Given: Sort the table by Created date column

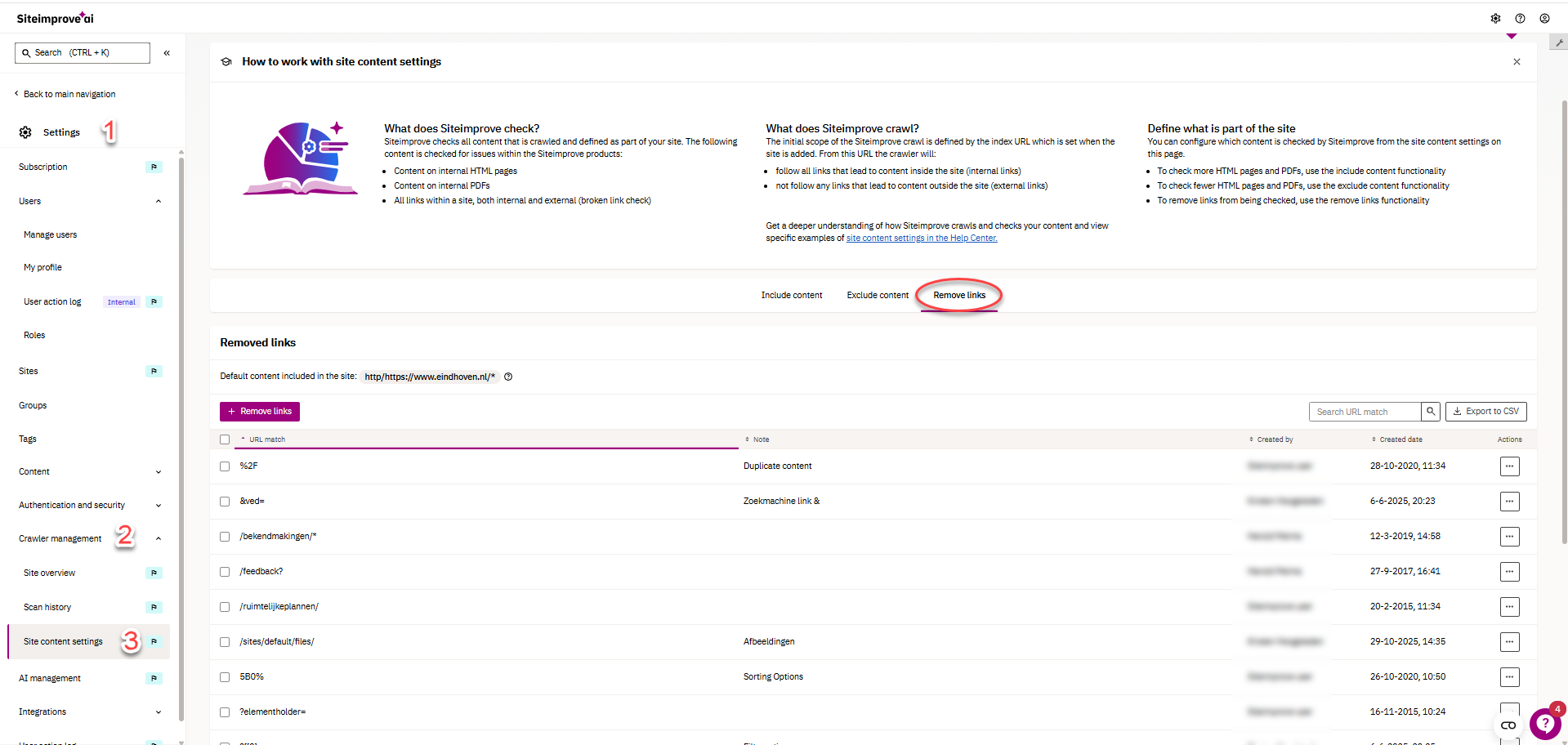Looking at the screenshot, I should [x=1396, y=439].
